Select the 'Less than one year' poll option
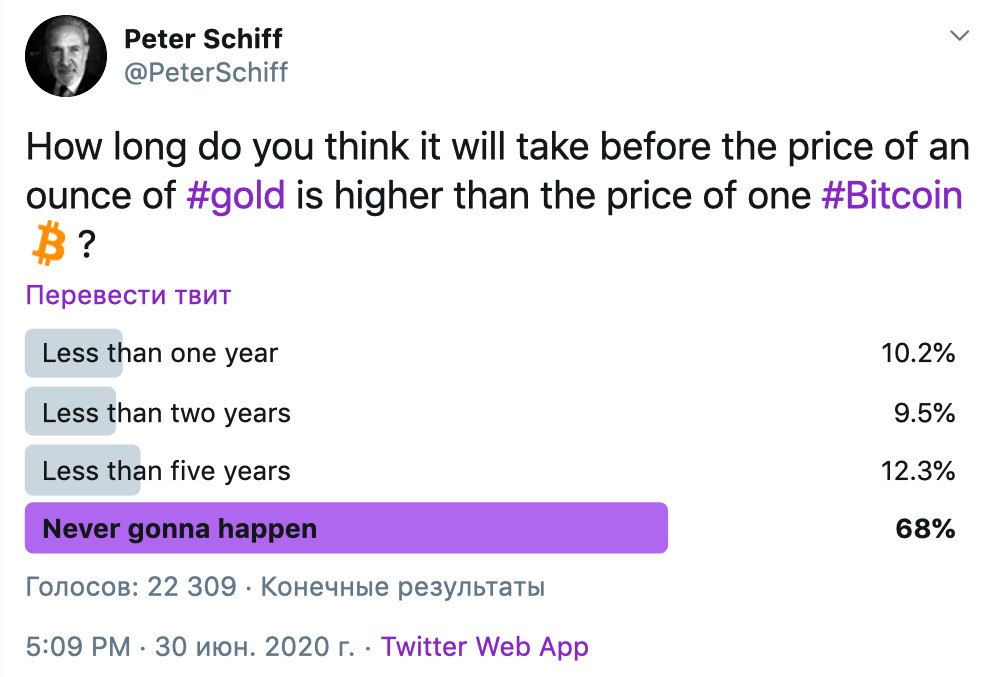 pyautogui.click(x=160, y=353)
